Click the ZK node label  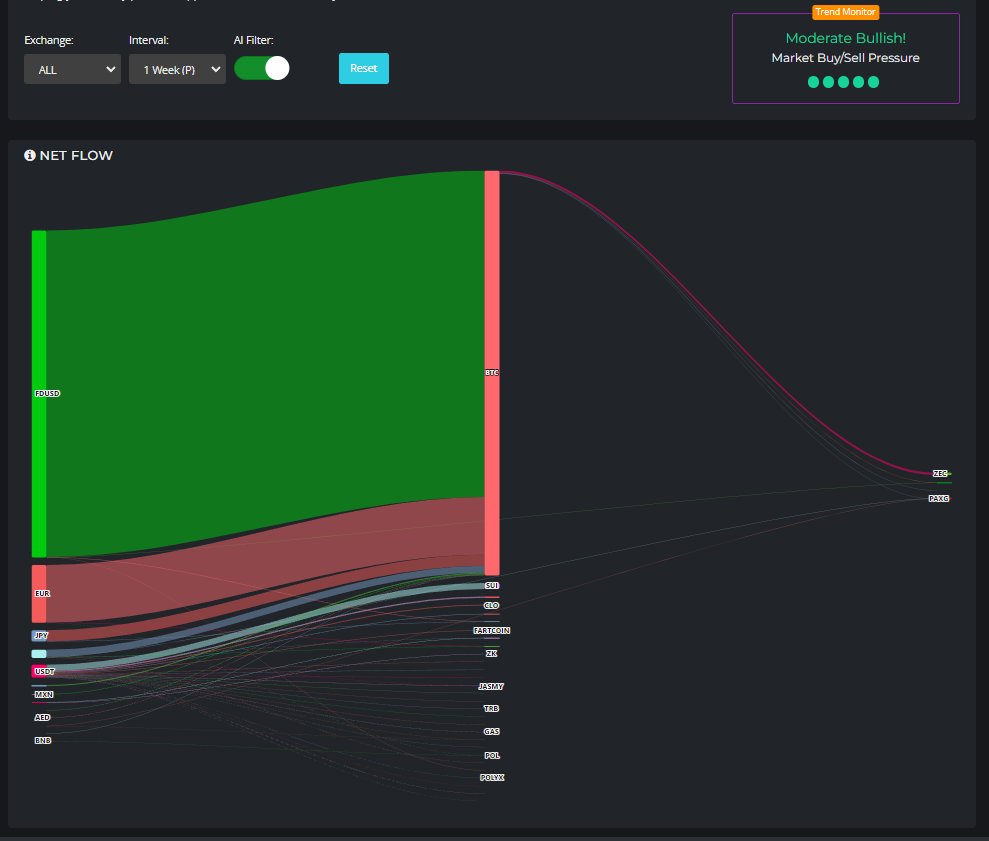point(492,654)
